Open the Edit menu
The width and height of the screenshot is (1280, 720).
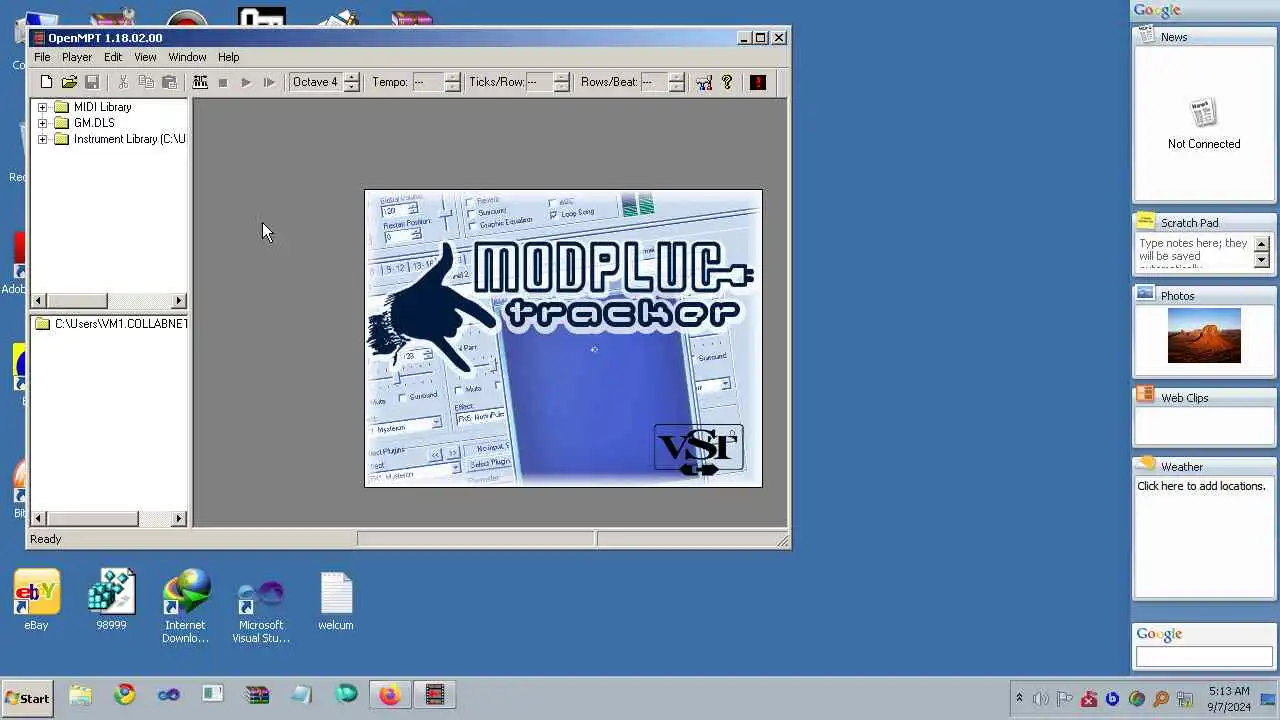pos(113,57)
